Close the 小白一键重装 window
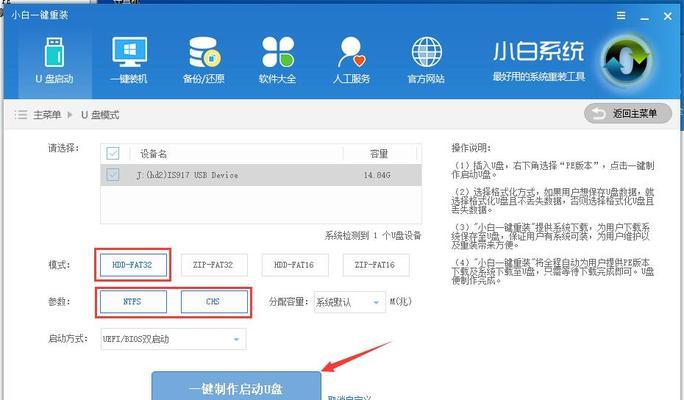Image resolution: width=684 pixels, height=400 pixels. click(667, 16)
